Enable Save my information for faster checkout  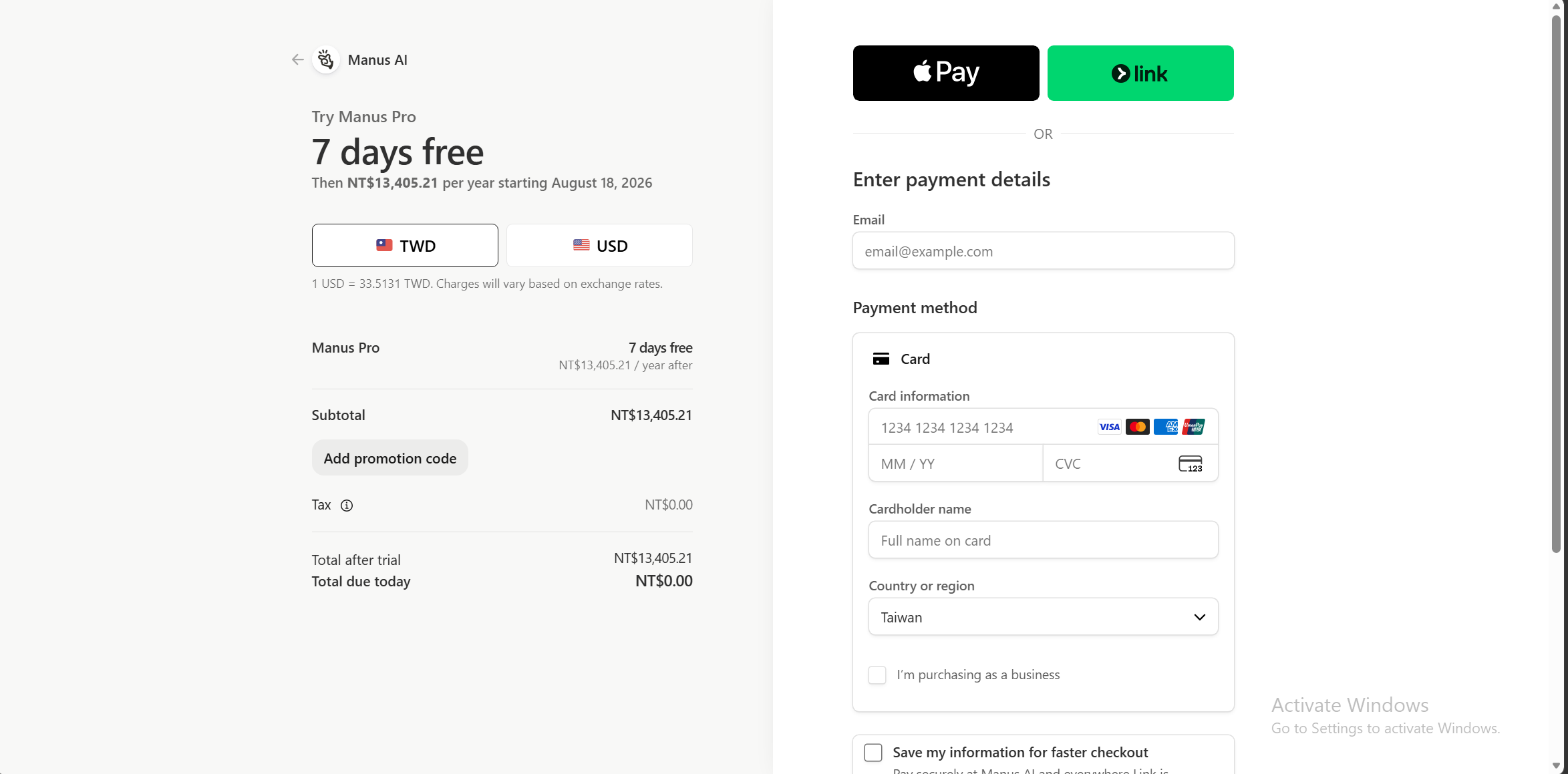pyautogui.click(x=873, y=753)
